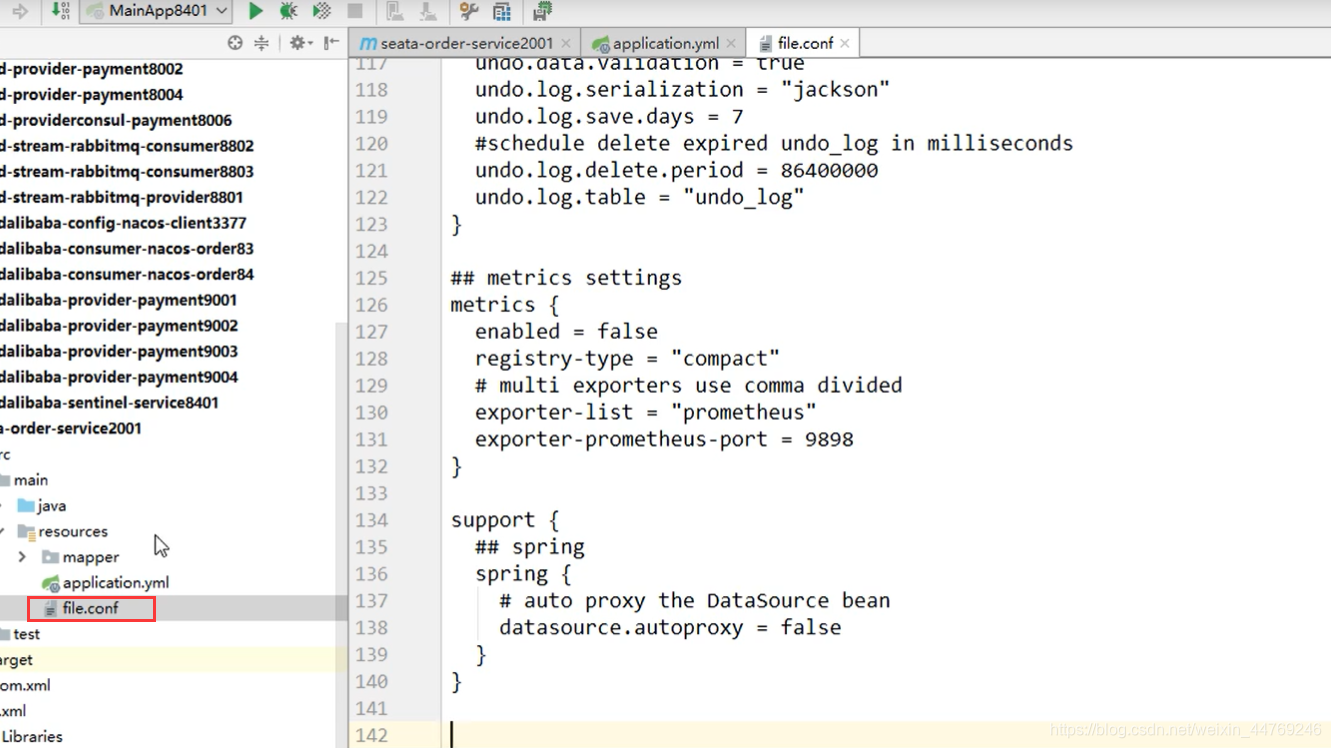Viewport: 1331px width, 748px height.
Task: Click the 'enabled = false' line in metrics
Action: 566,331
